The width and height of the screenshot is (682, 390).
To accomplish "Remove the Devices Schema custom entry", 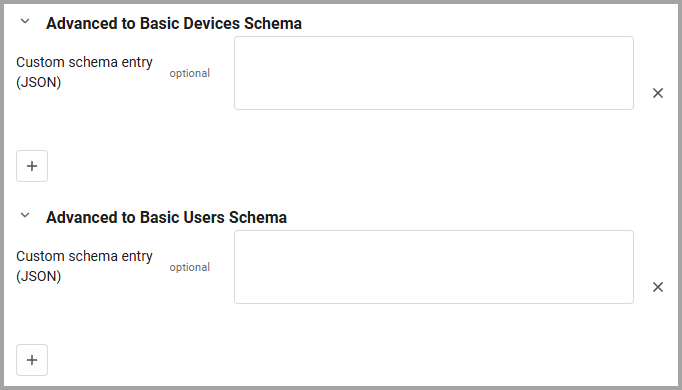I will pos(658,93).
